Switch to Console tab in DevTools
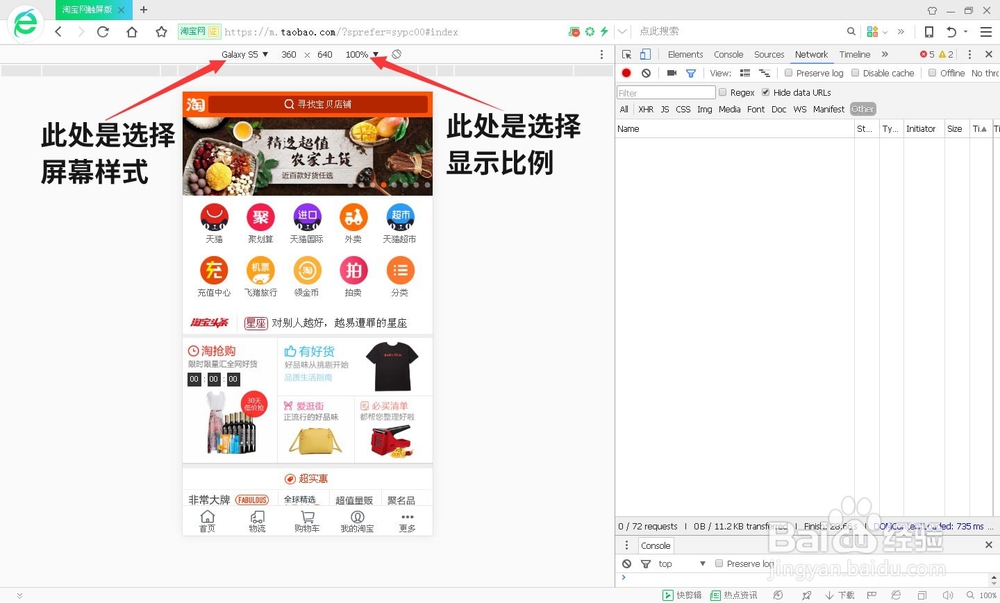Screen dimensions: 1000x603 click(728, 54)
